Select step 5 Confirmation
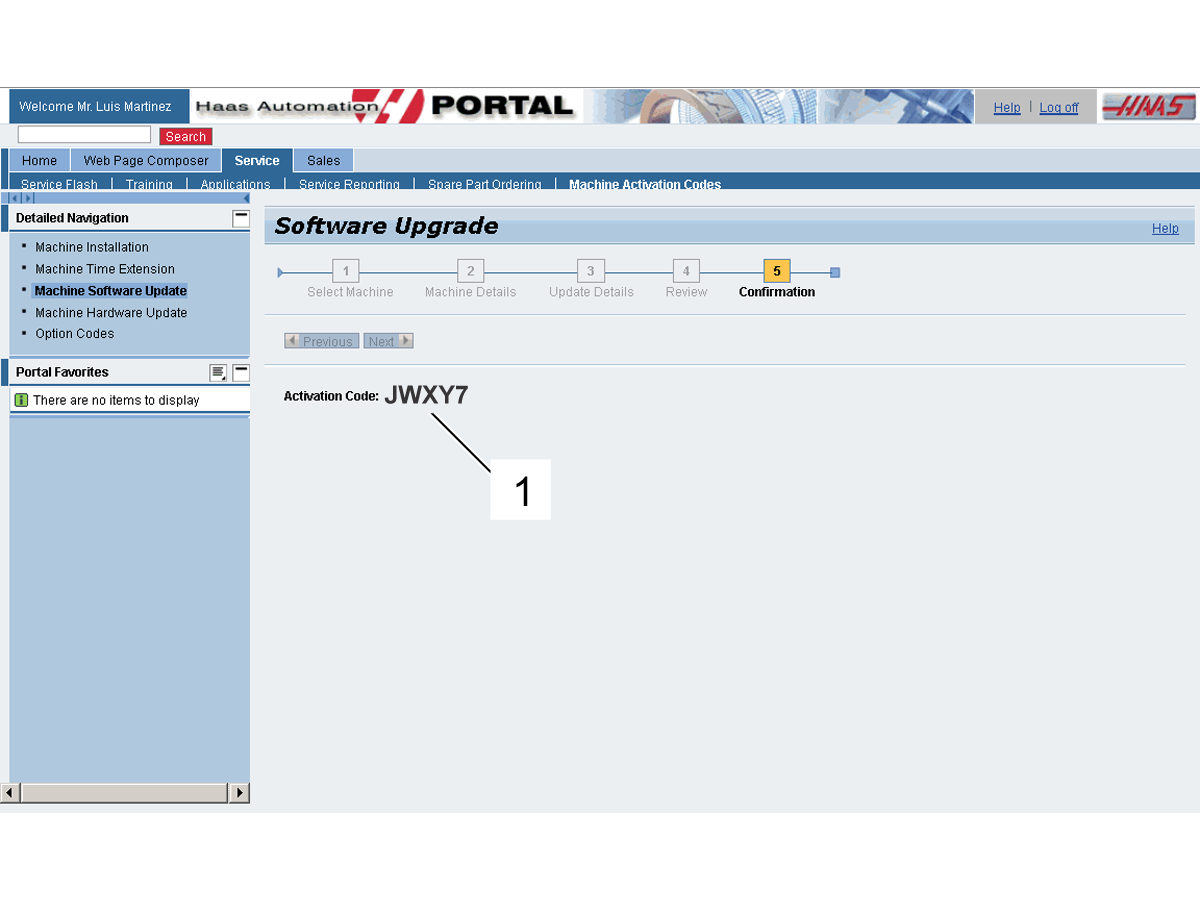This screenshot has width=1200, height=900. pyautogui.click(x=777, y=271)
